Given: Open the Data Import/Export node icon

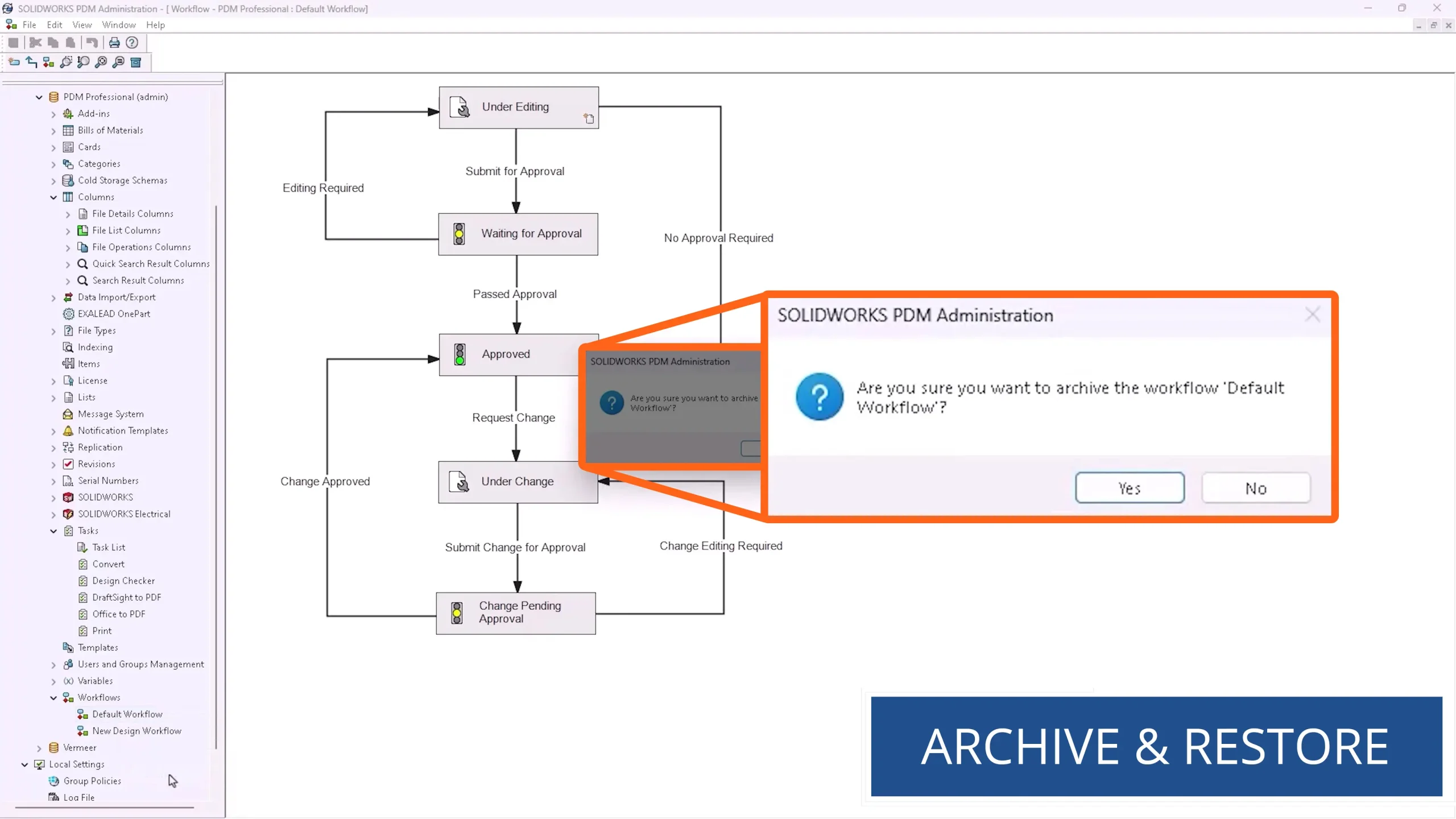Looking at the screenshot, I should [68, 297].
